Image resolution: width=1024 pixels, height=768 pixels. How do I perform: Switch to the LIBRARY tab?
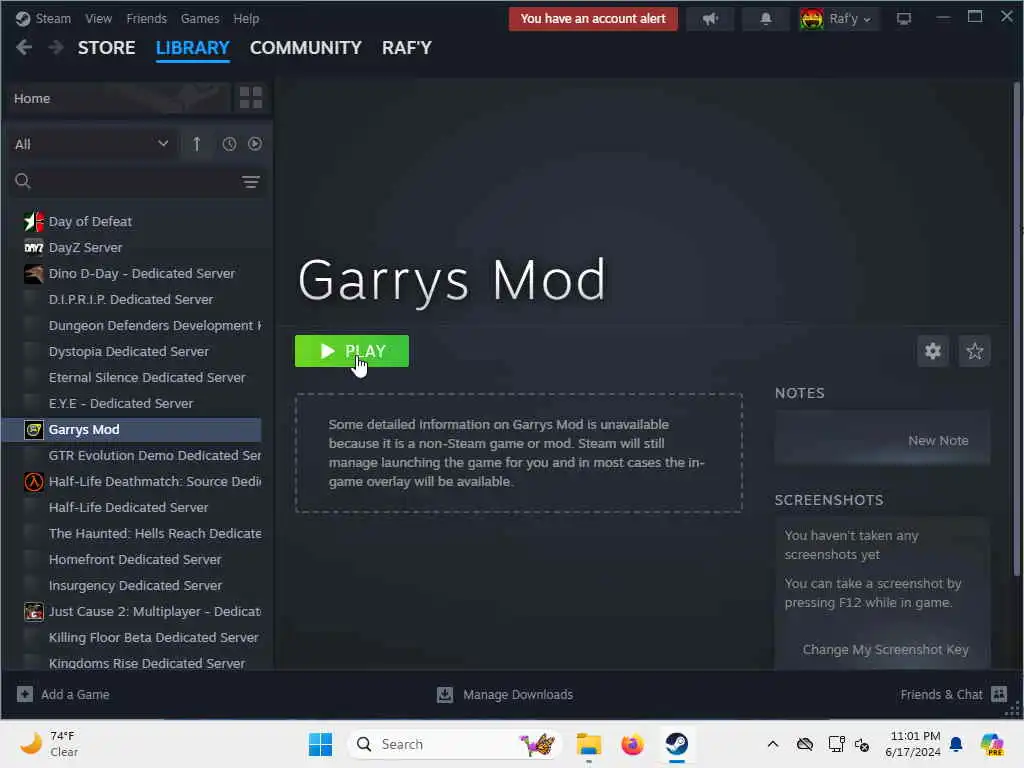coord(193,48)
